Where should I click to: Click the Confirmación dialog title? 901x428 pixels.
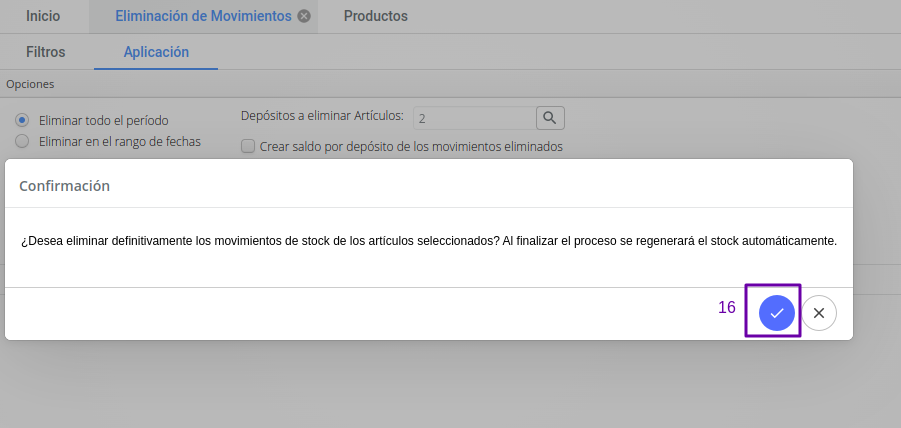(64, 186)
